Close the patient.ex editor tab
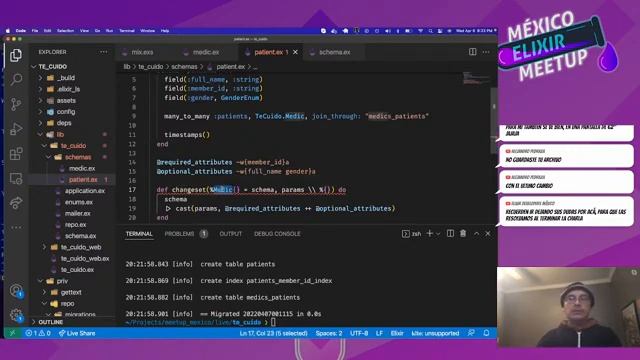Screen dimensions: 640x360 (x=295, y=52)
